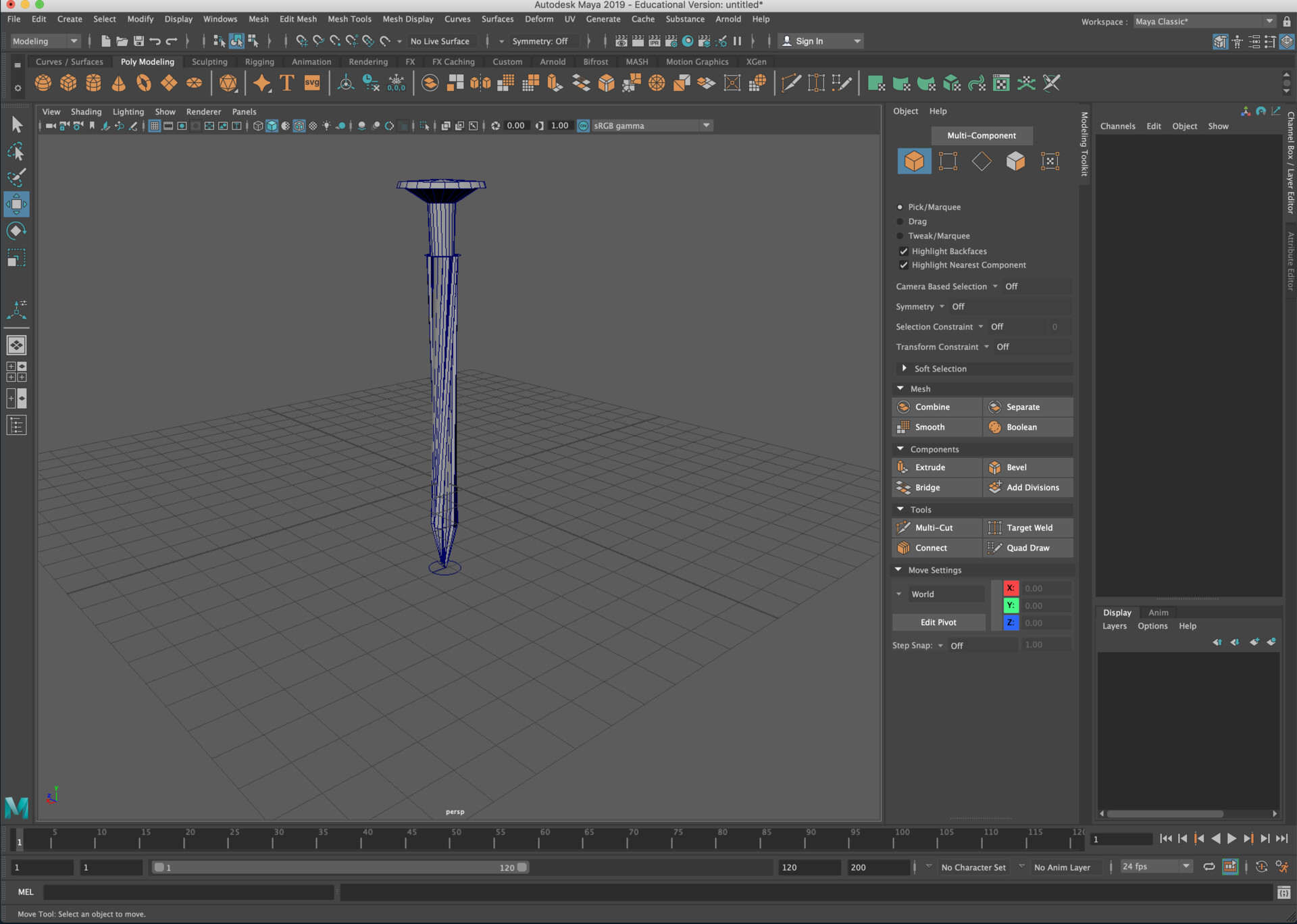Select the Move tool in the toolbox
The width and height of the screenshot is (1297, 924).
click(x=16, y=204)
